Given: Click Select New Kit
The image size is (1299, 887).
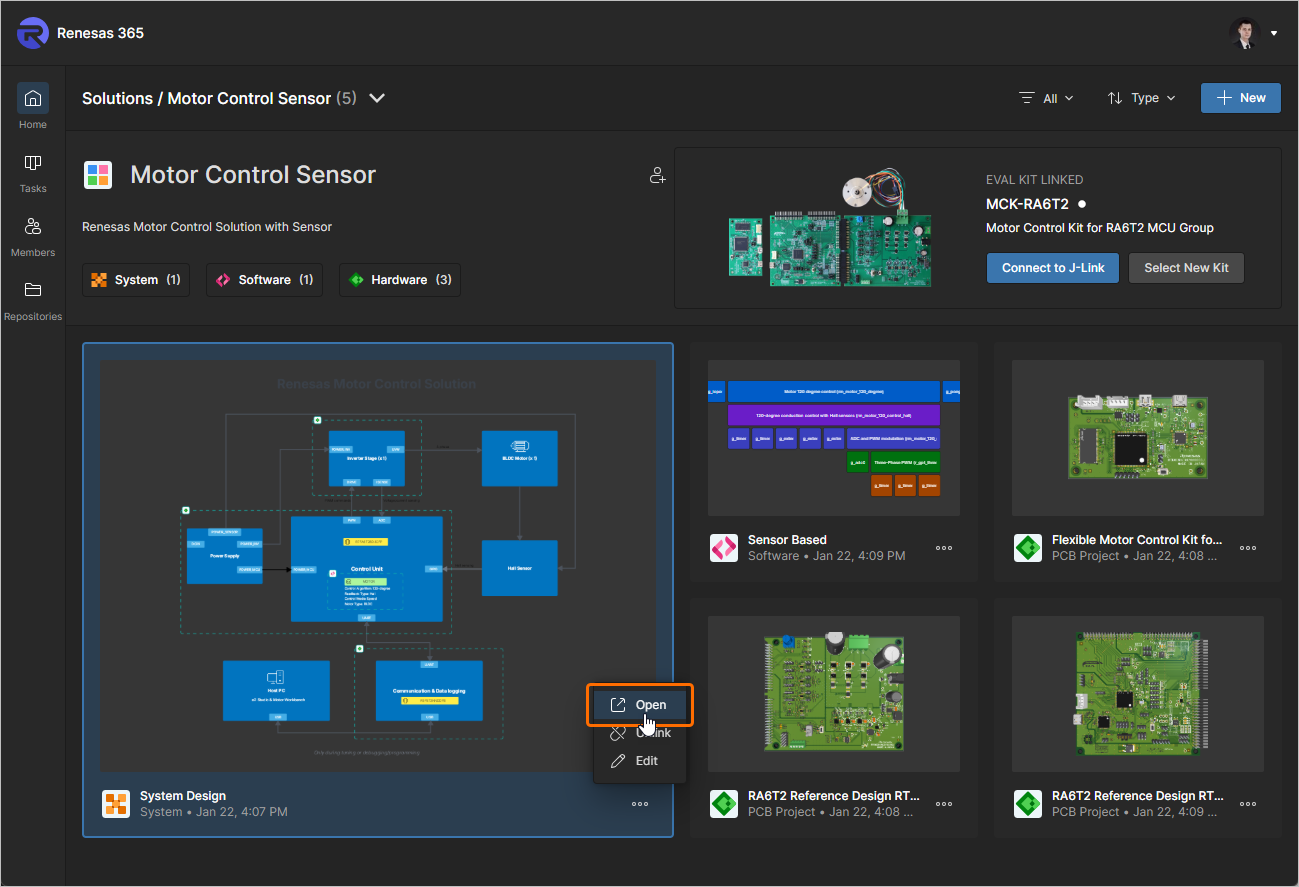Looking at the screenshot, I should coord(1186,268).
